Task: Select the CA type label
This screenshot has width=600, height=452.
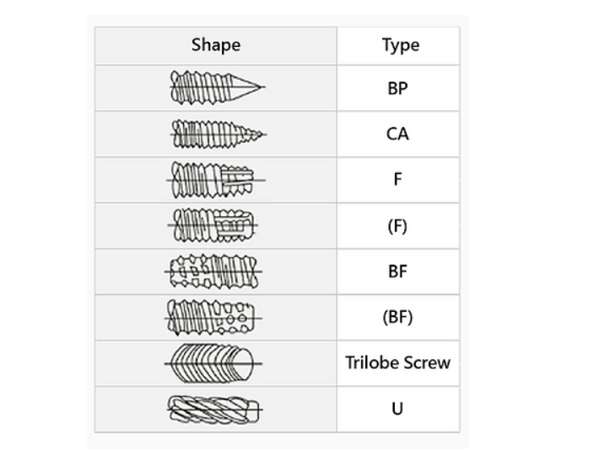Action: click(398, 134)
